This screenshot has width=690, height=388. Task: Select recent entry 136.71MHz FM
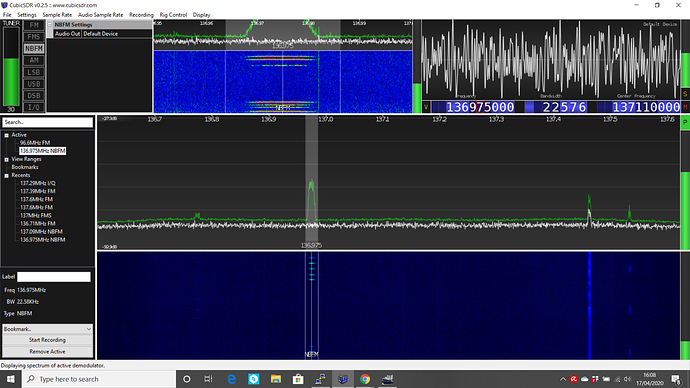(38, 223)
